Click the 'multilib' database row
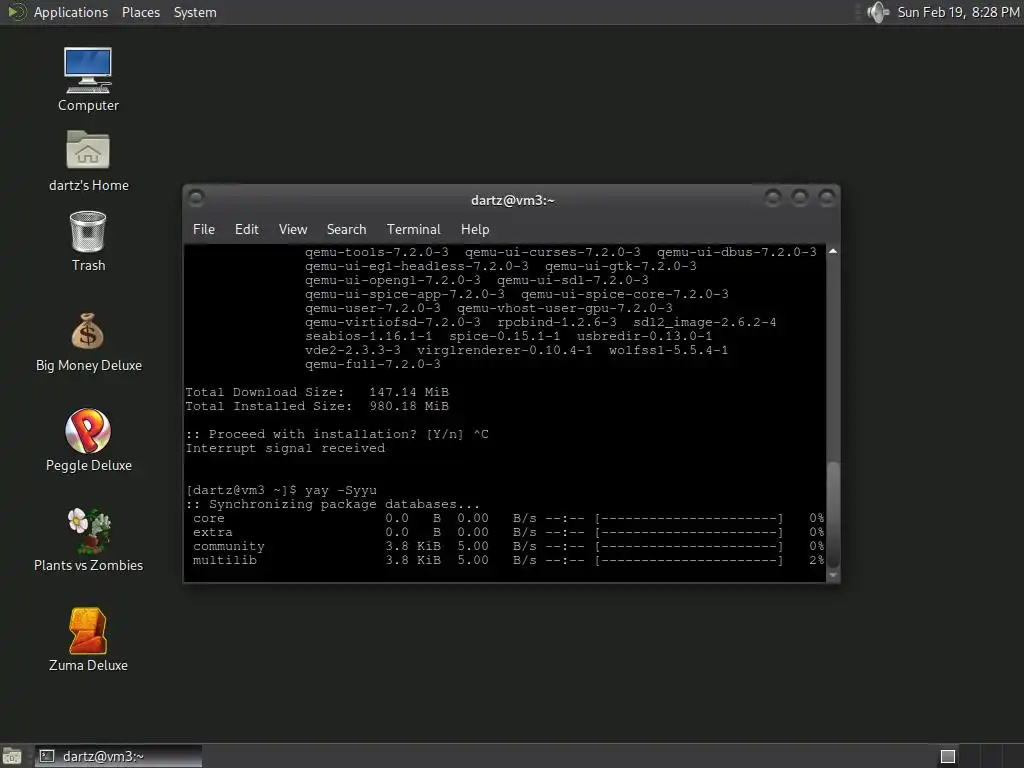This screenshot has height=768, width=1024. (508, 560)
